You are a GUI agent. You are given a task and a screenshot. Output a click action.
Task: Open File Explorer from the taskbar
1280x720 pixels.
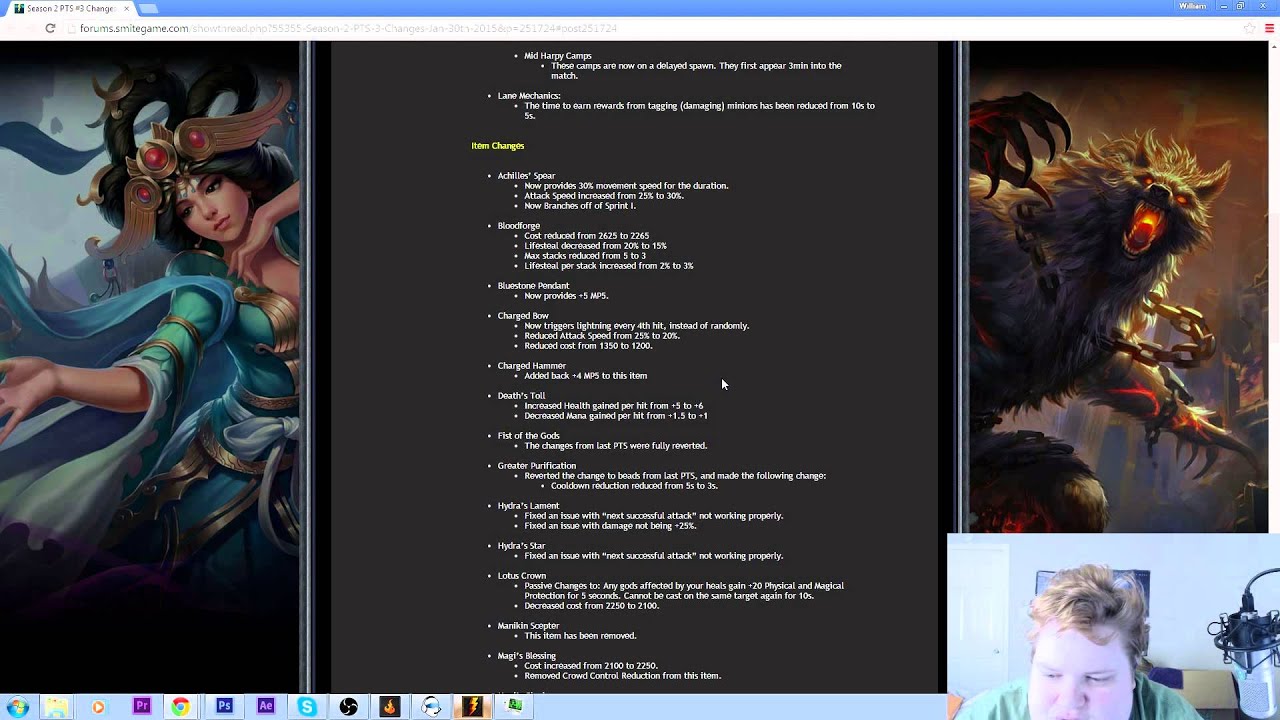click(x=57, y=707)
